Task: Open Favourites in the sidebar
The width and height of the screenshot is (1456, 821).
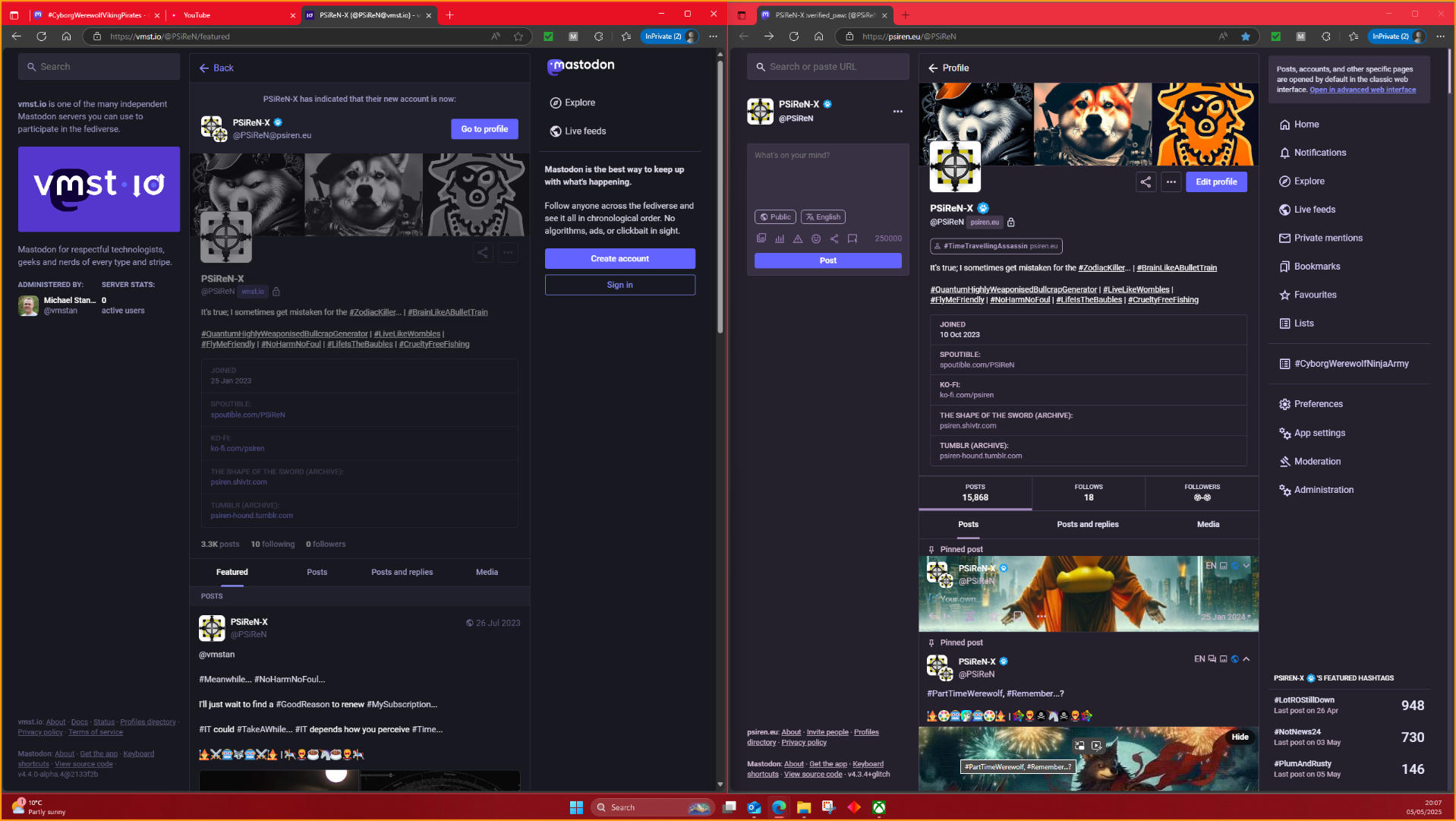Action: tap(1307, 295)
